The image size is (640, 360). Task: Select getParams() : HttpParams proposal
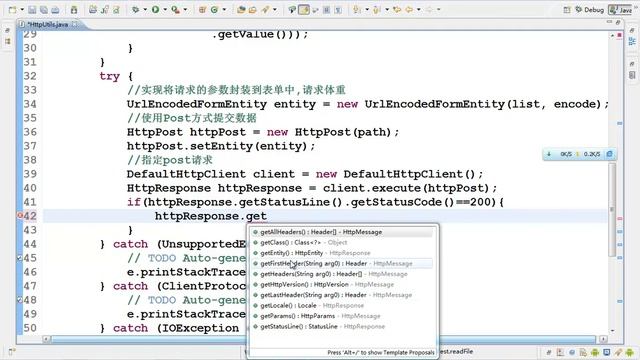pos(342,316)
